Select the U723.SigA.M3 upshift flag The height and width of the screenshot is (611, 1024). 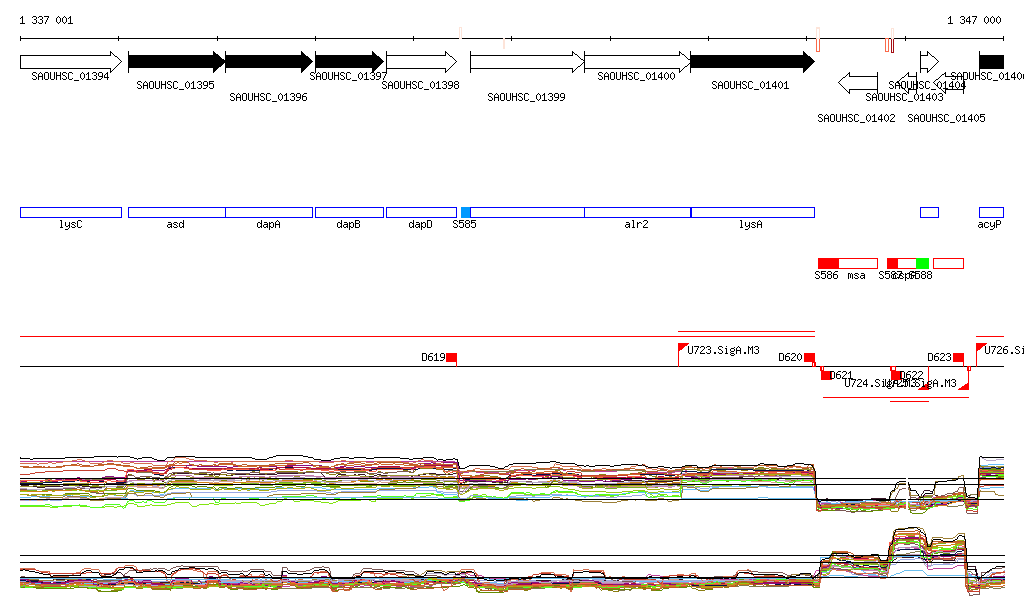683,348
